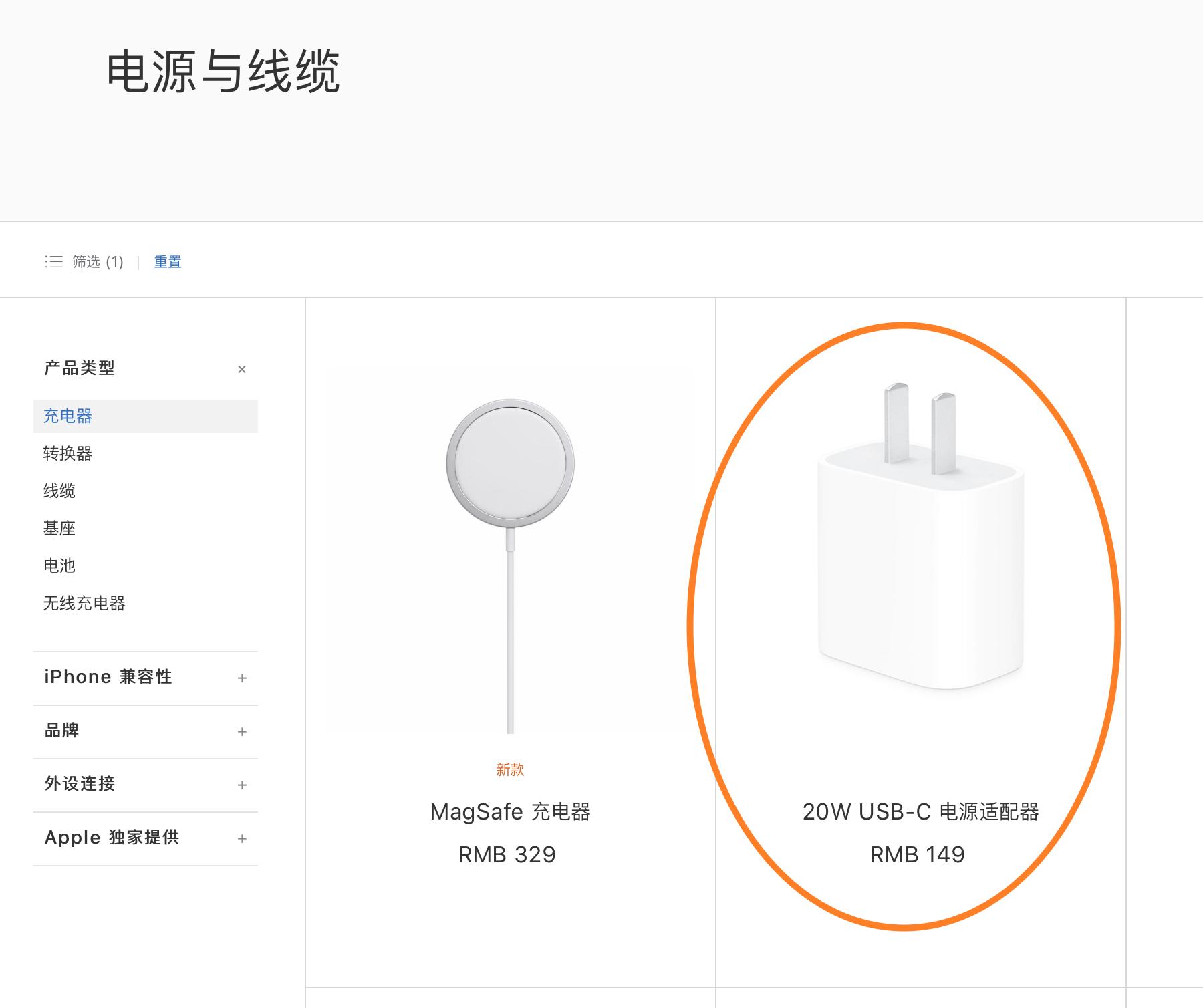Collapse 产品类型 section with the × icon

point(242,369)
